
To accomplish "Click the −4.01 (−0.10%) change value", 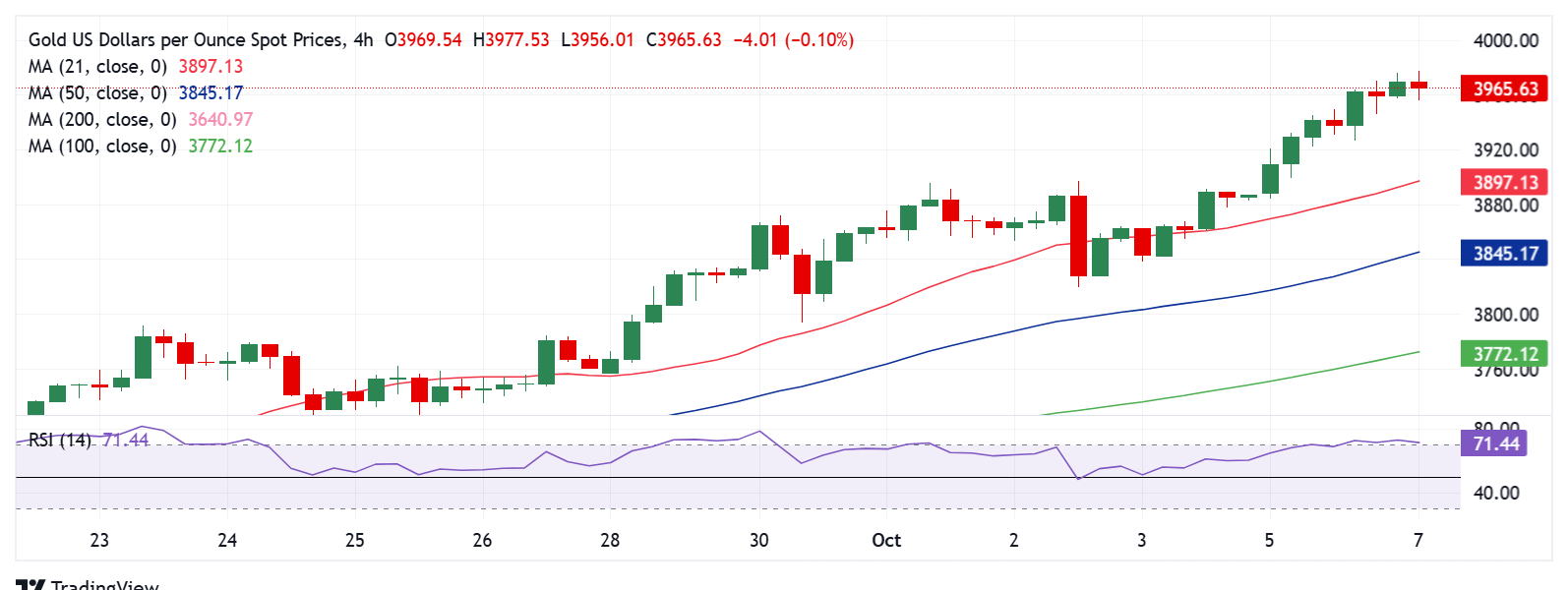I will pyautogui.click(x=794, y=40).
